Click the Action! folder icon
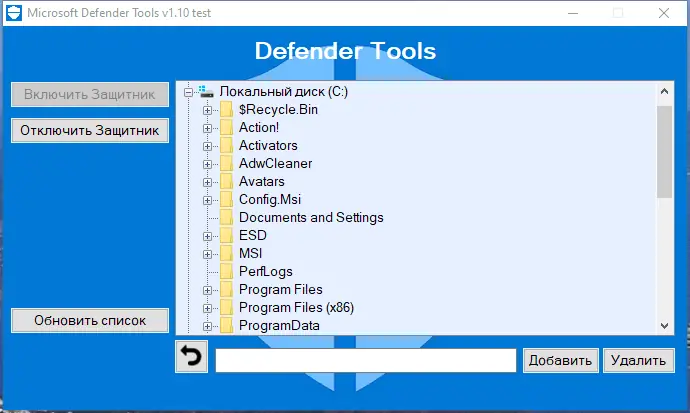Image resolution: width=690 pixels, height=413 pixels. (227, 128)
